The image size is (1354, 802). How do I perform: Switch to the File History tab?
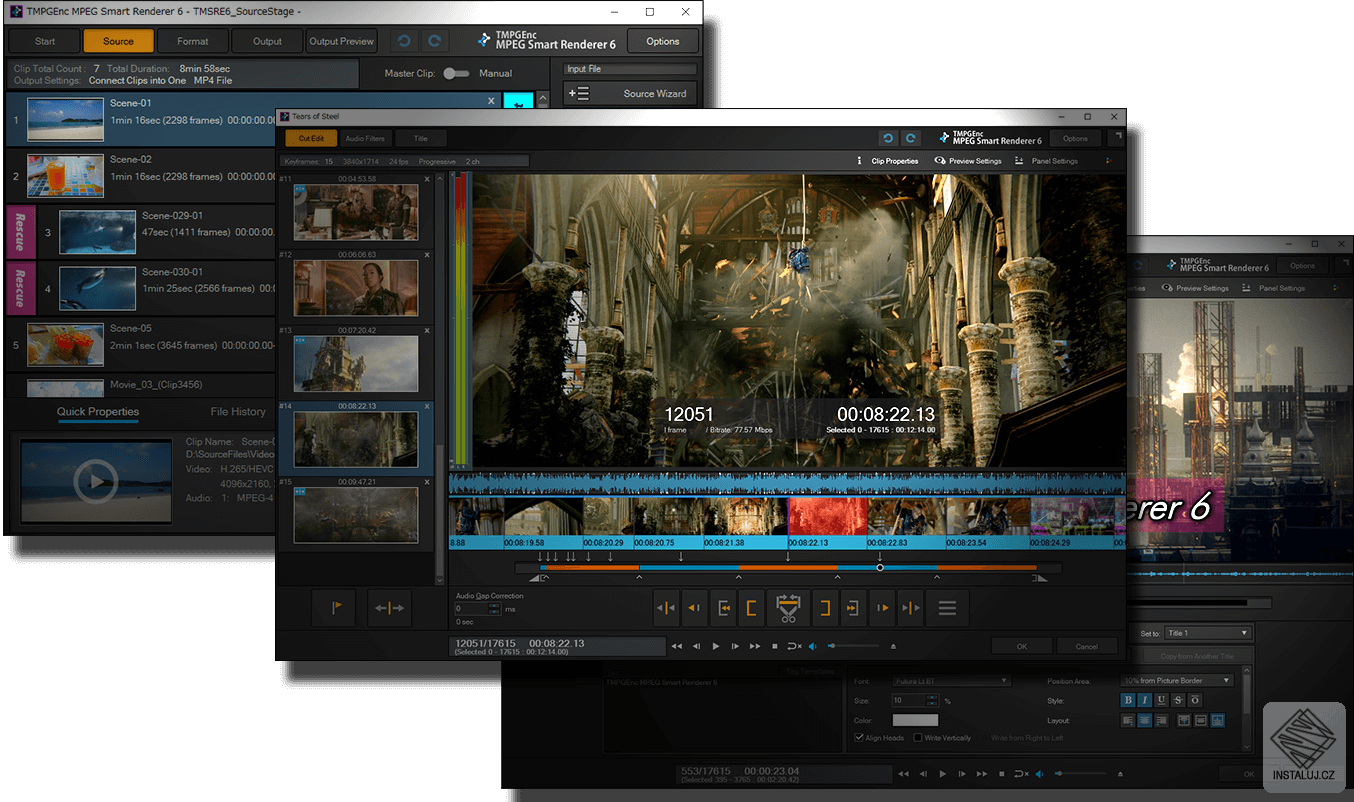238,412
